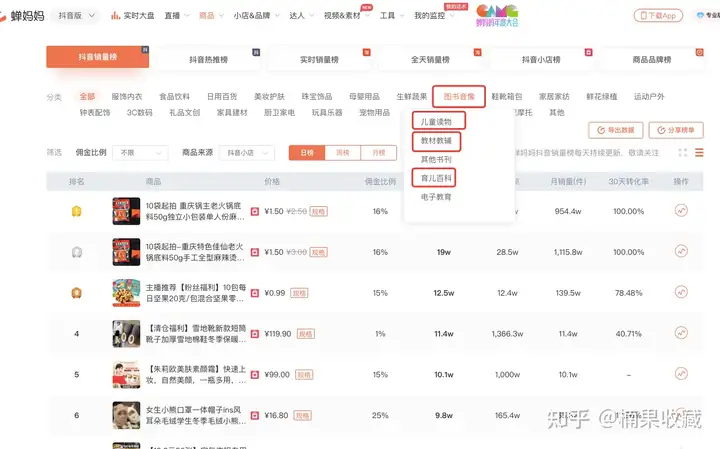Viewport: 720px width, 449px height.
Task: Switch to the 抖音销量榜 tab
Action: [x=97, y=57]
